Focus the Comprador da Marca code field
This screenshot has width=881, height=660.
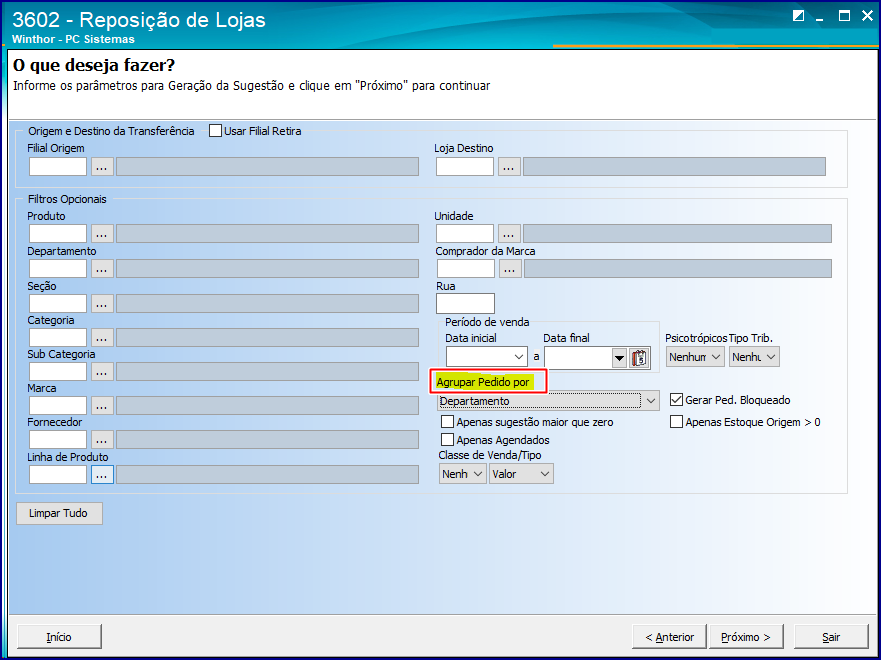coord(466,268)
